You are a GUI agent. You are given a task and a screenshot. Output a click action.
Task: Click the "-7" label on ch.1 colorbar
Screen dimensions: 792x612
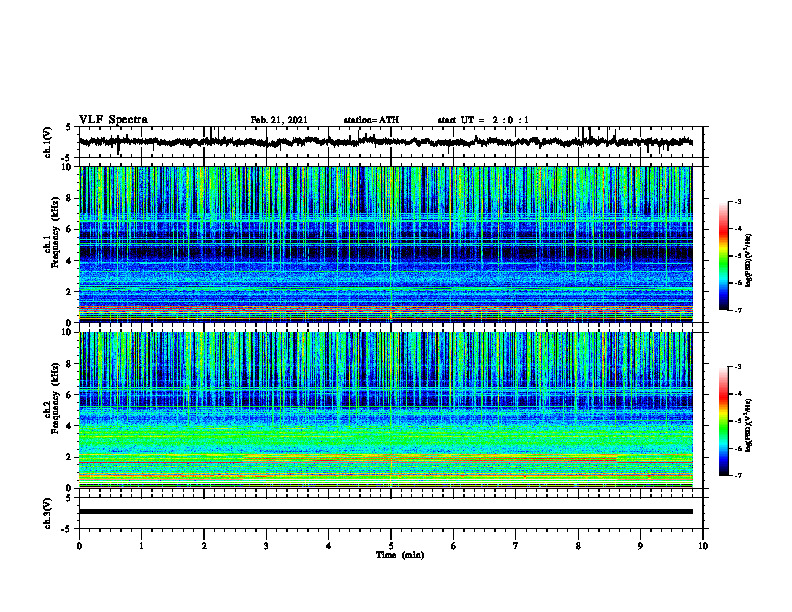point(738,310)
